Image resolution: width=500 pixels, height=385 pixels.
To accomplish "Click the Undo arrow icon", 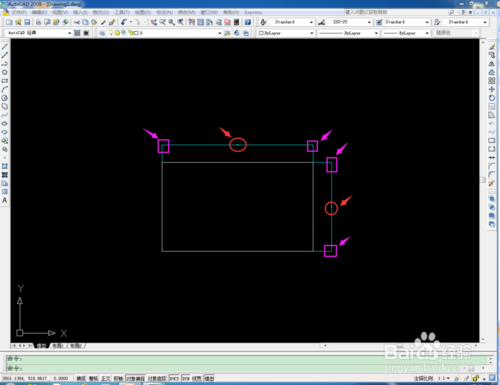I will (x=124, y=22).
